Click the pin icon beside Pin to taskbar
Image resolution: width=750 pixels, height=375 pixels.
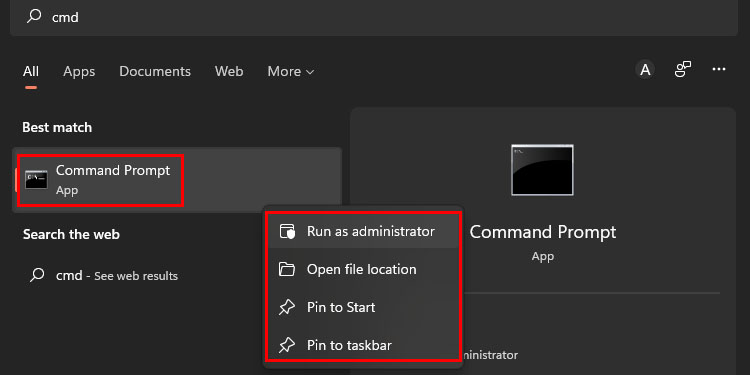[287, 345]
